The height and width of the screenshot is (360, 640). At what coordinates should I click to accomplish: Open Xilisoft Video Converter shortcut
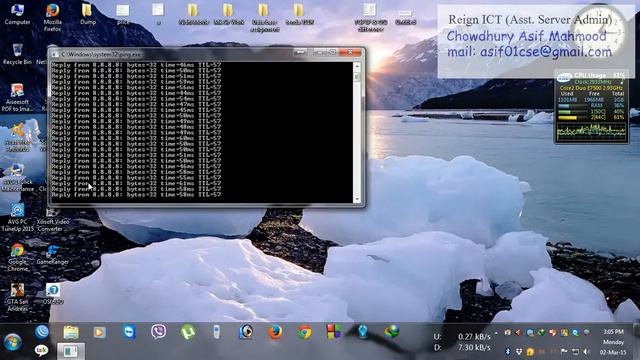tap(53, 220)
